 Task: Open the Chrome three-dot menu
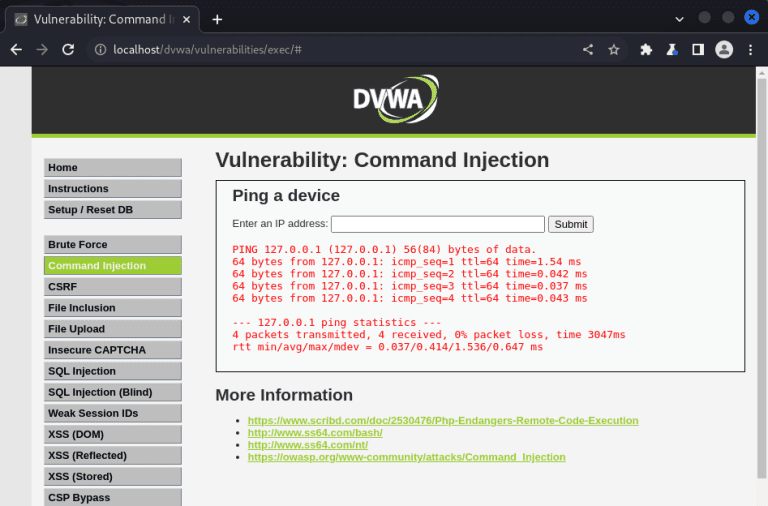tap(751, 50)
